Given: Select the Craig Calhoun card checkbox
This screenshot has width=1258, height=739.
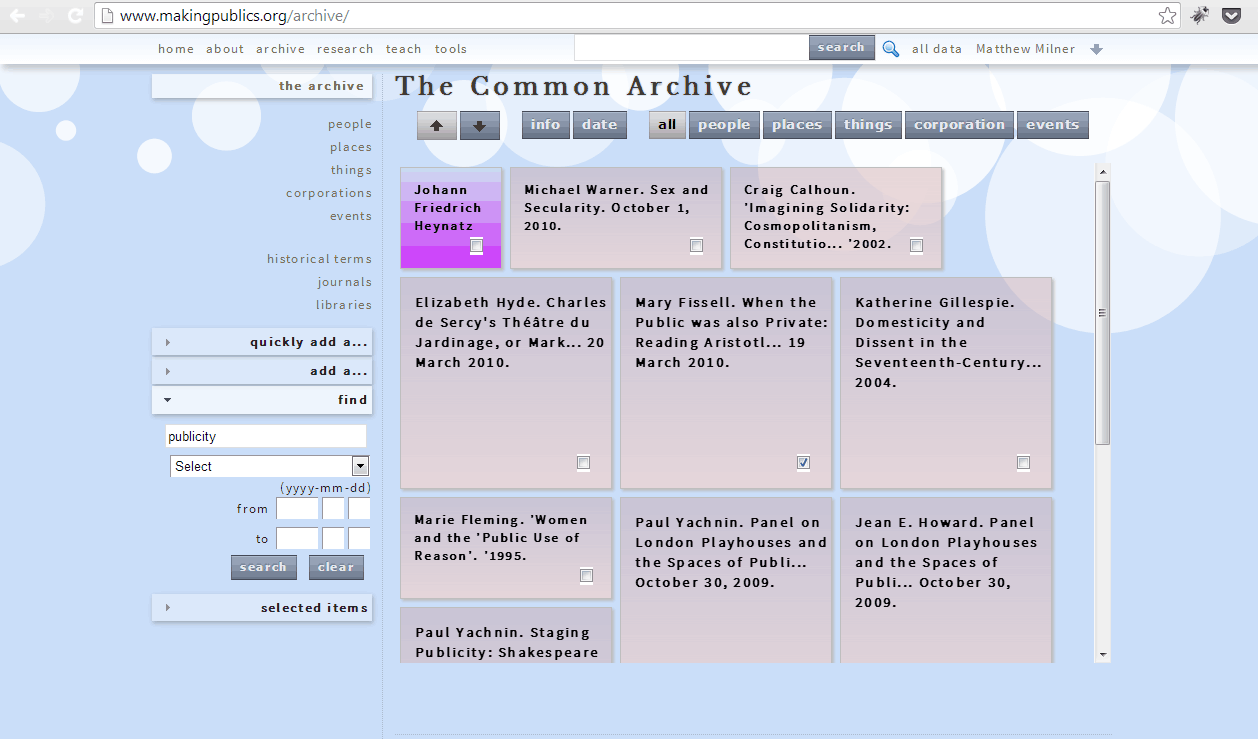Looking at the screenshot, I should click(x=917, y=246).
